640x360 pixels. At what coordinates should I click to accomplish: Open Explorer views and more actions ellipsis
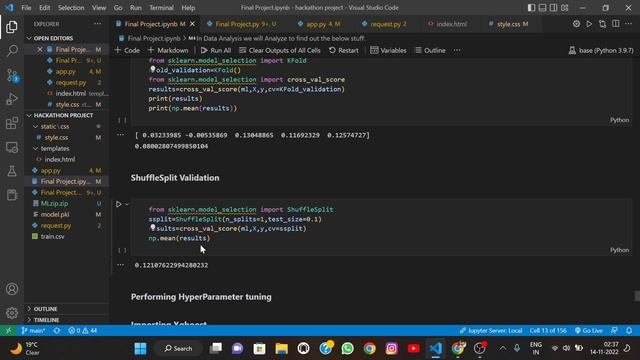[98, 24]
